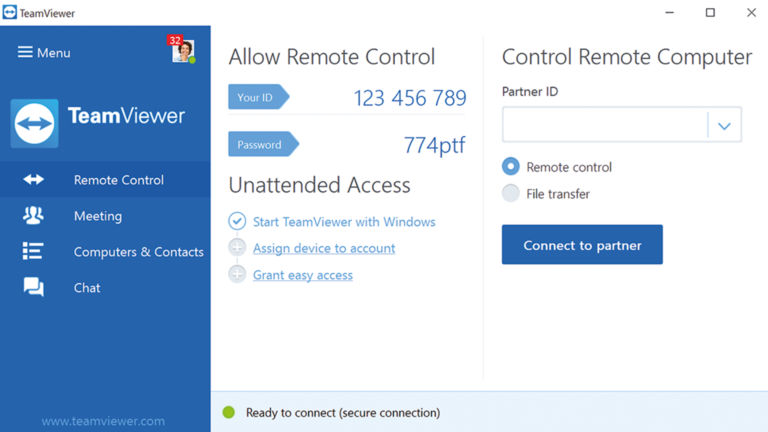Select the Remote control radio button

click(511, 167)
